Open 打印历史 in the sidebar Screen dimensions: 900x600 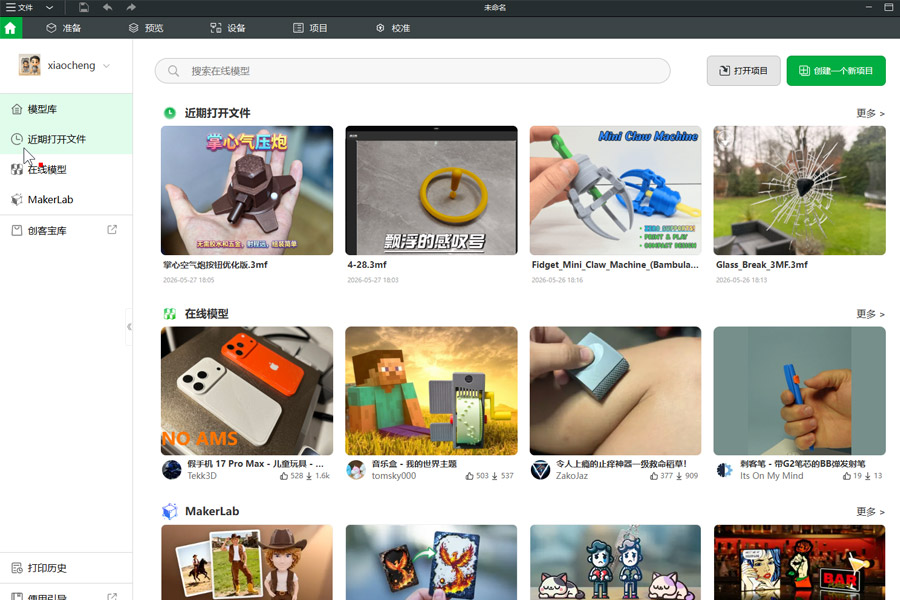click(x=66, y=568)
